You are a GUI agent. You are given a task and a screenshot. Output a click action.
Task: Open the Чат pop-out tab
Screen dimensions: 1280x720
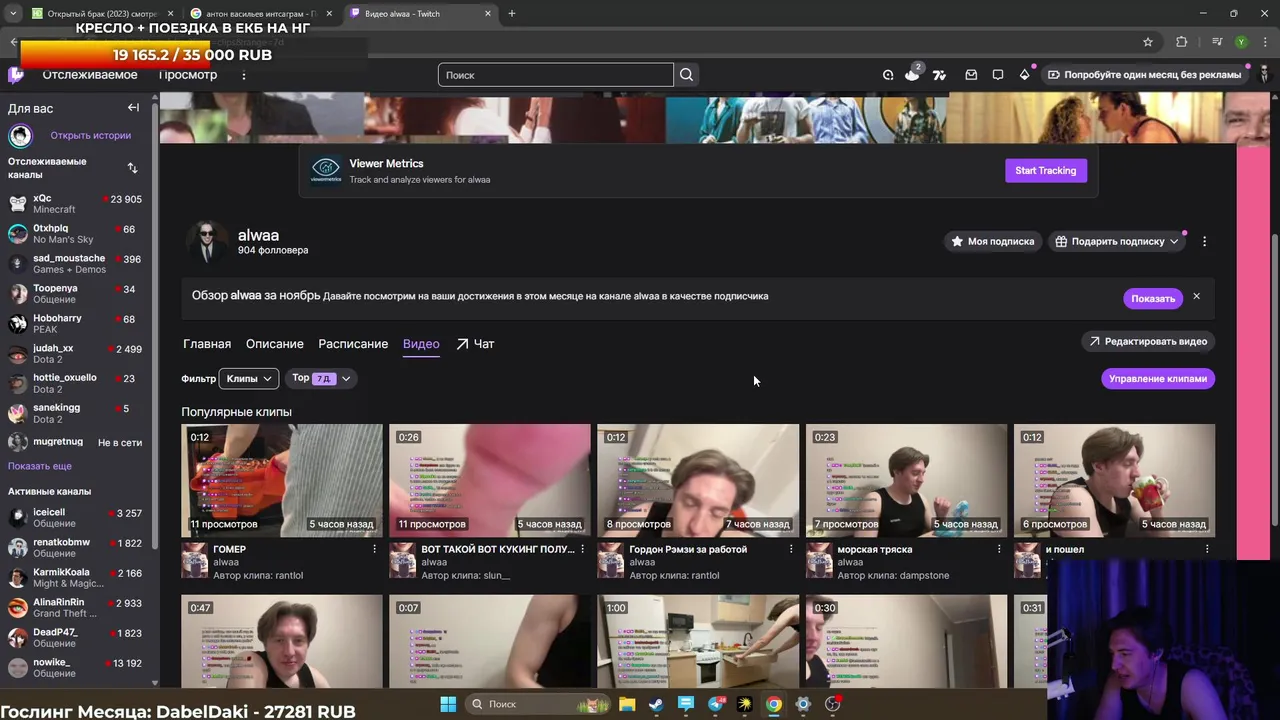click(475, 344)
